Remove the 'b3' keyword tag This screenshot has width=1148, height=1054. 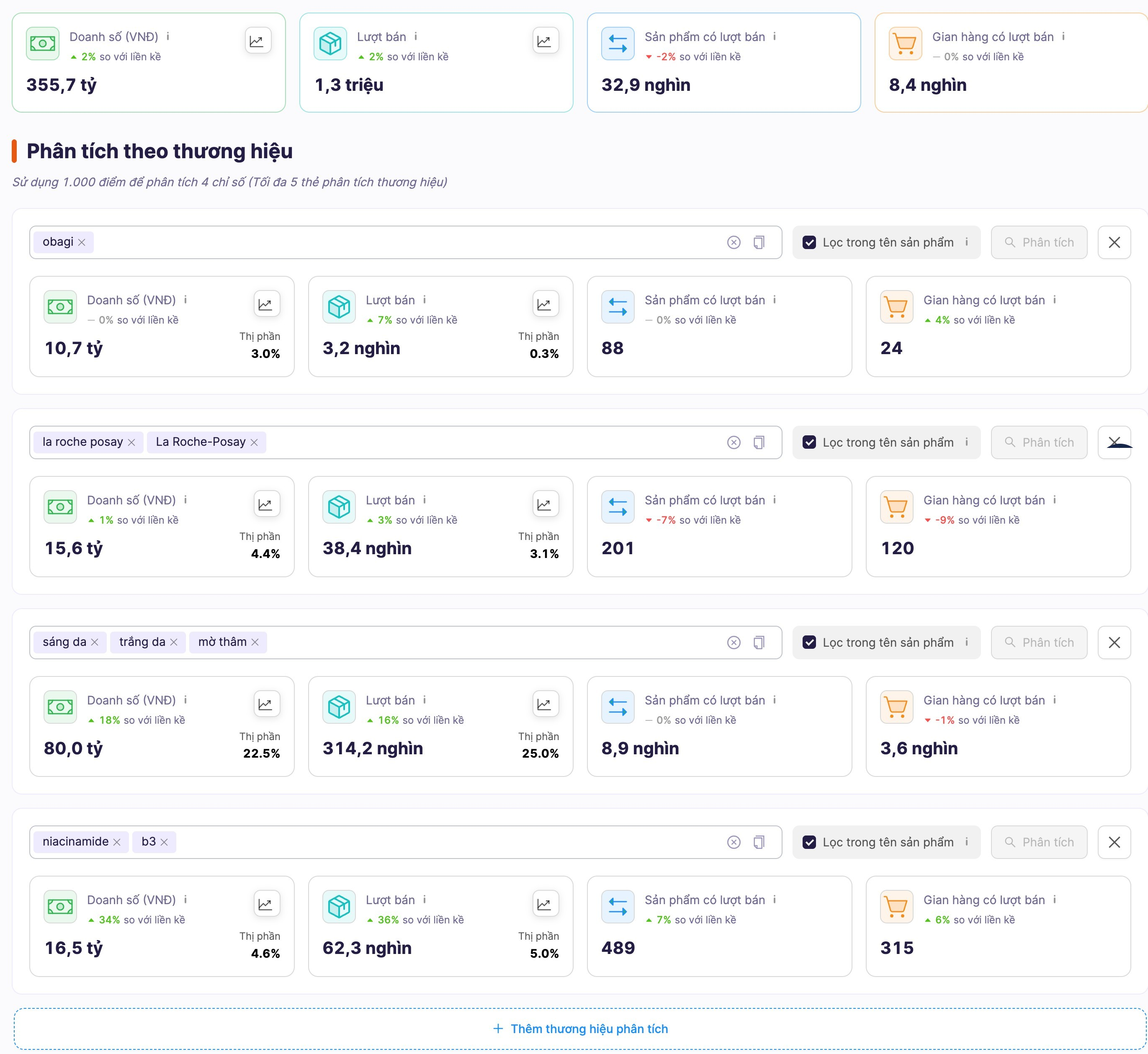tap(164, 842)
